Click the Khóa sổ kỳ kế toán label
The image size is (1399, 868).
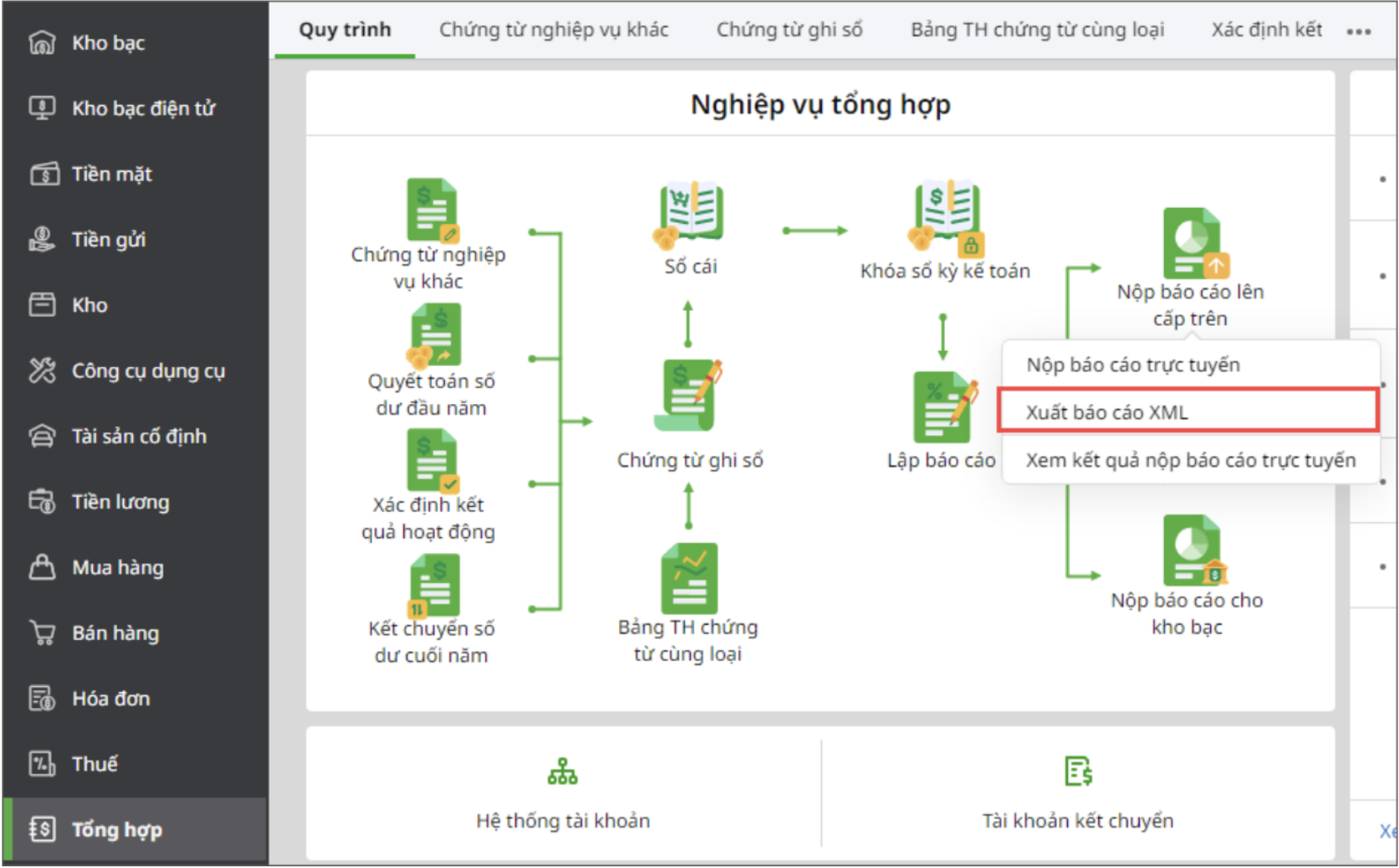[x=945, y=270]
